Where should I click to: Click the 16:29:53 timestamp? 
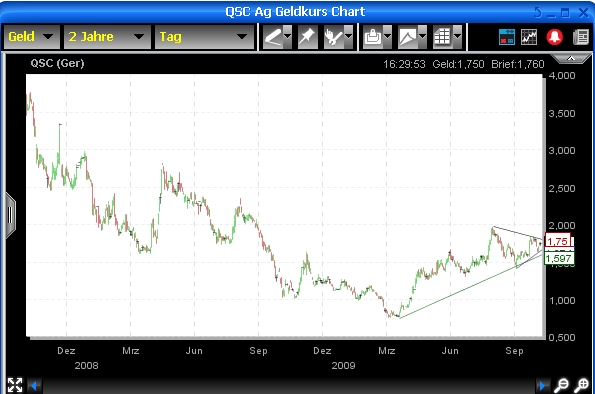tap(404, 64)
